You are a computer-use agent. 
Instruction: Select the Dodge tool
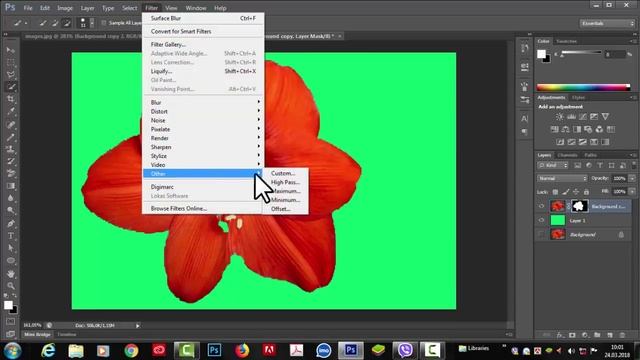tap(11, 211)
